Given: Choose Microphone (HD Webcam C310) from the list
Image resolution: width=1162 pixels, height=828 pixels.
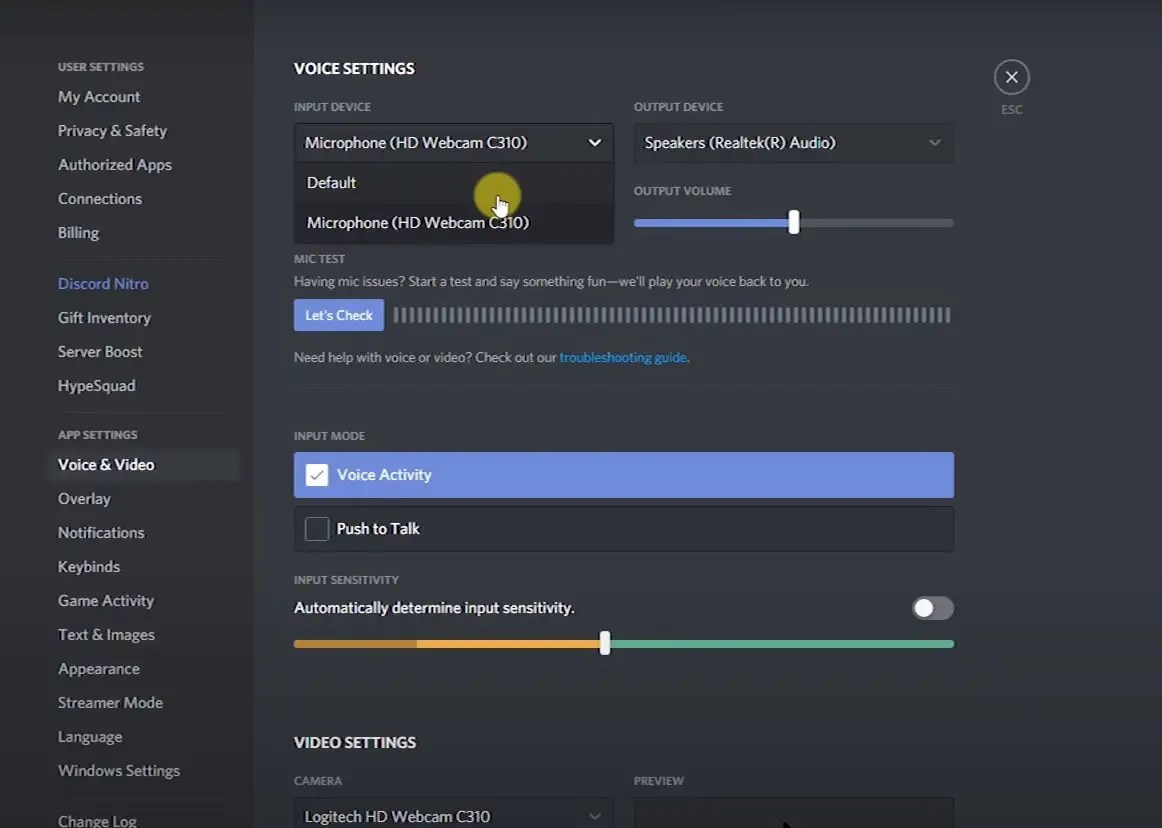Looking at the screenshot, I should point(418,222).
